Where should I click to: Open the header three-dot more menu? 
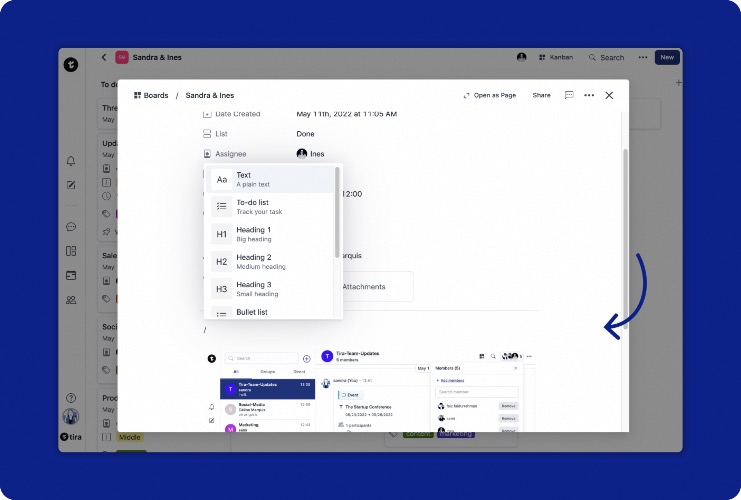click(643, 57)
